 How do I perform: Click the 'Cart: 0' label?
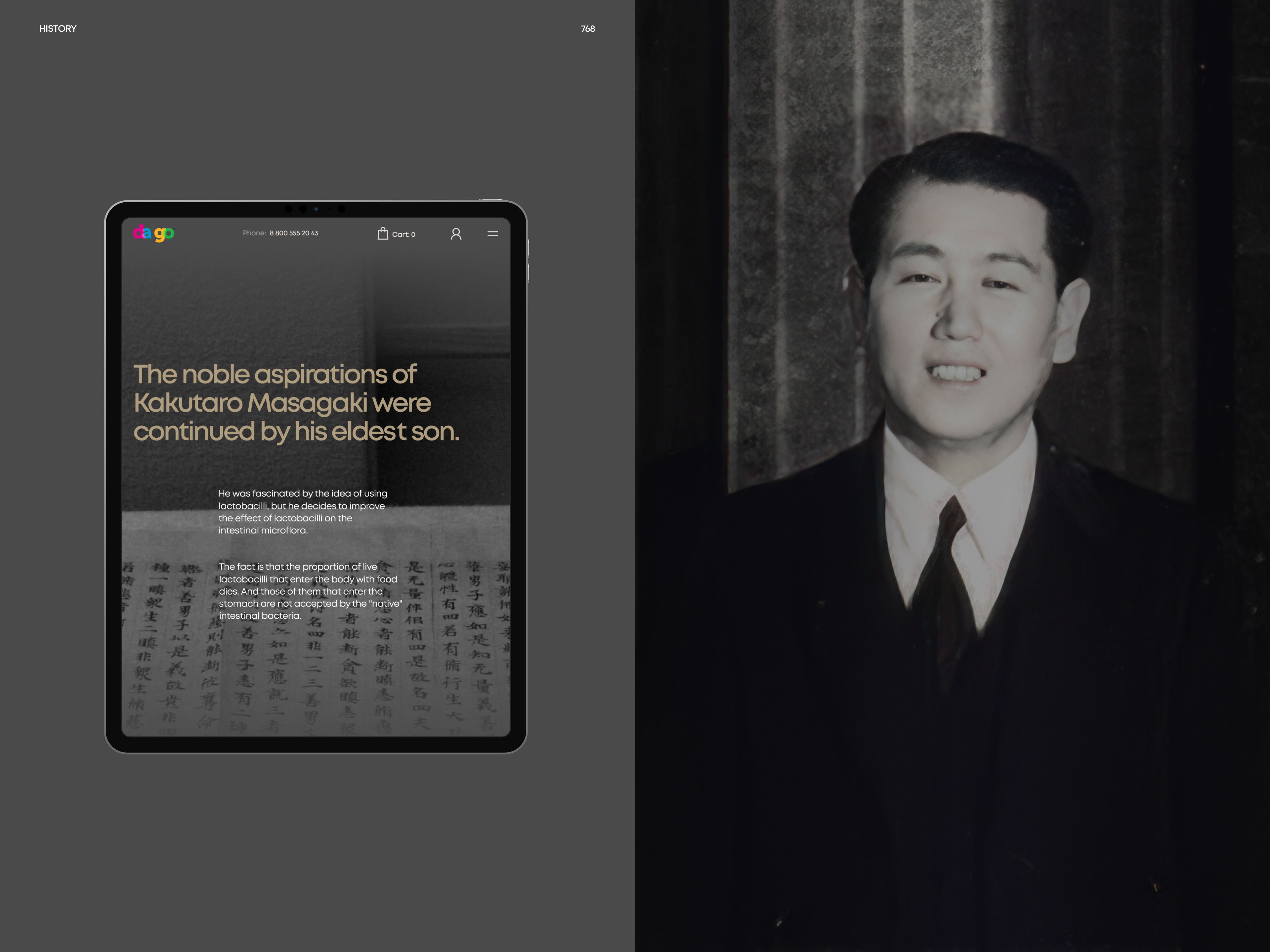tap(403, 234)
